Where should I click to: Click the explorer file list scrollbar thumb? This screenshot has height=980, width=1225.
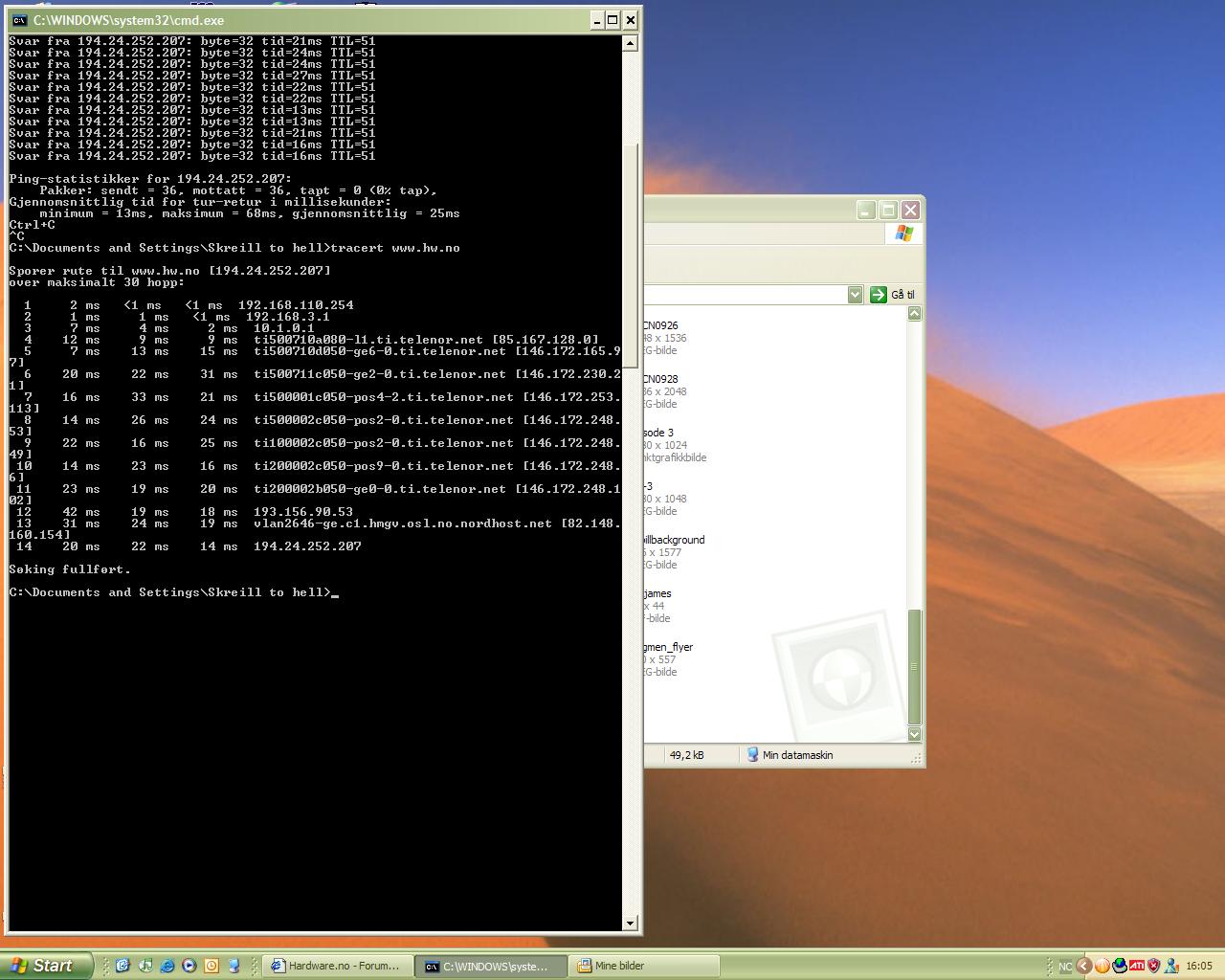pyautogui.click(x=914, y=667)
